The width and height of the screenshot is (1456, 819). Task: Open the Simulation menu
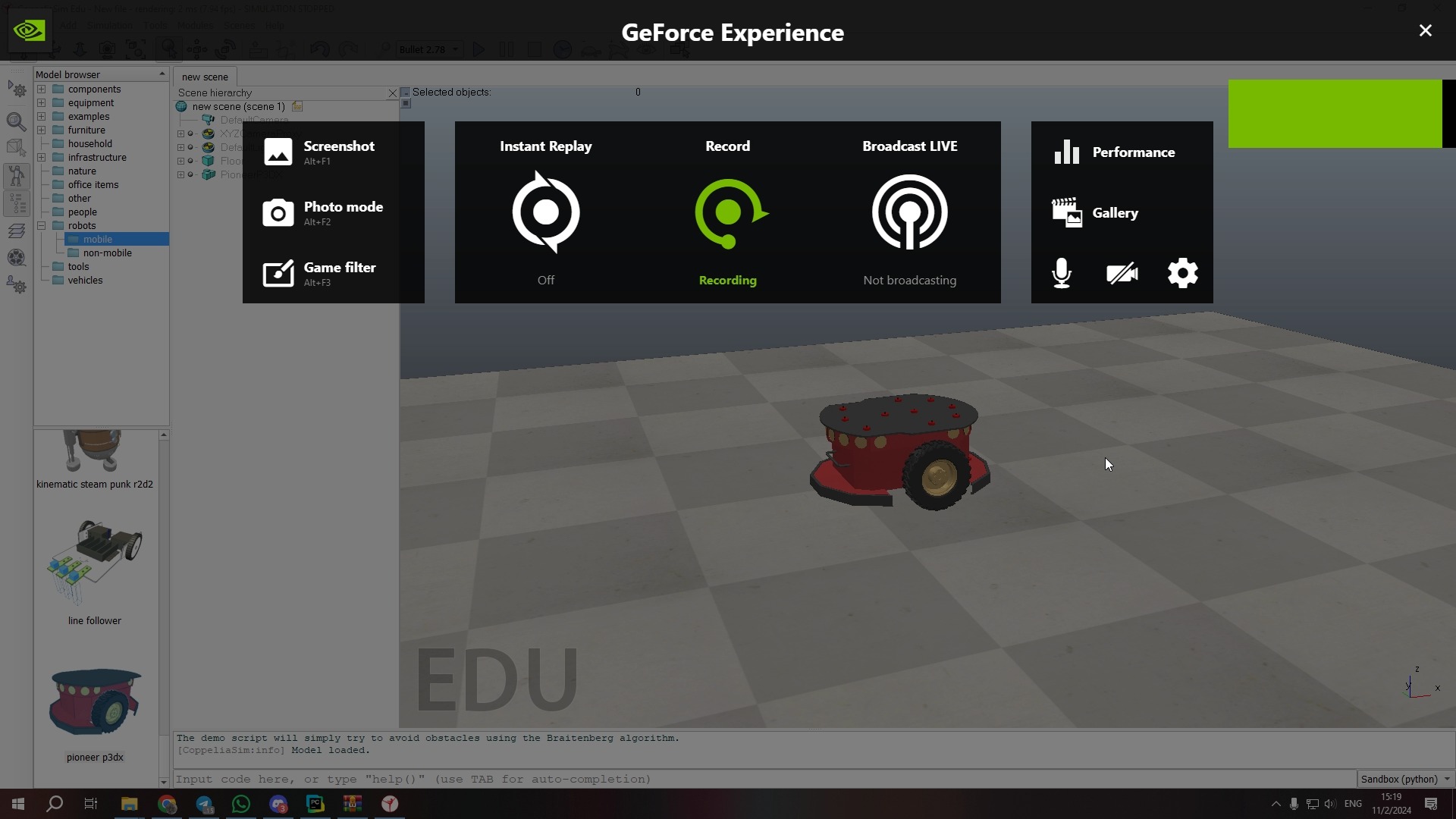(x=109, y=25)
